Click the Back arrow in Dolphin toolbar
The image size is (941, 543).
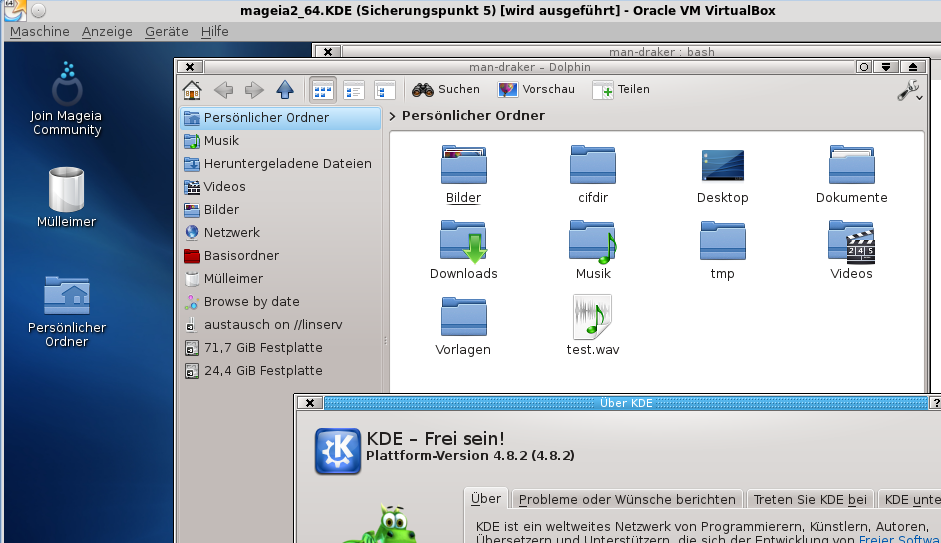[223, 90]
